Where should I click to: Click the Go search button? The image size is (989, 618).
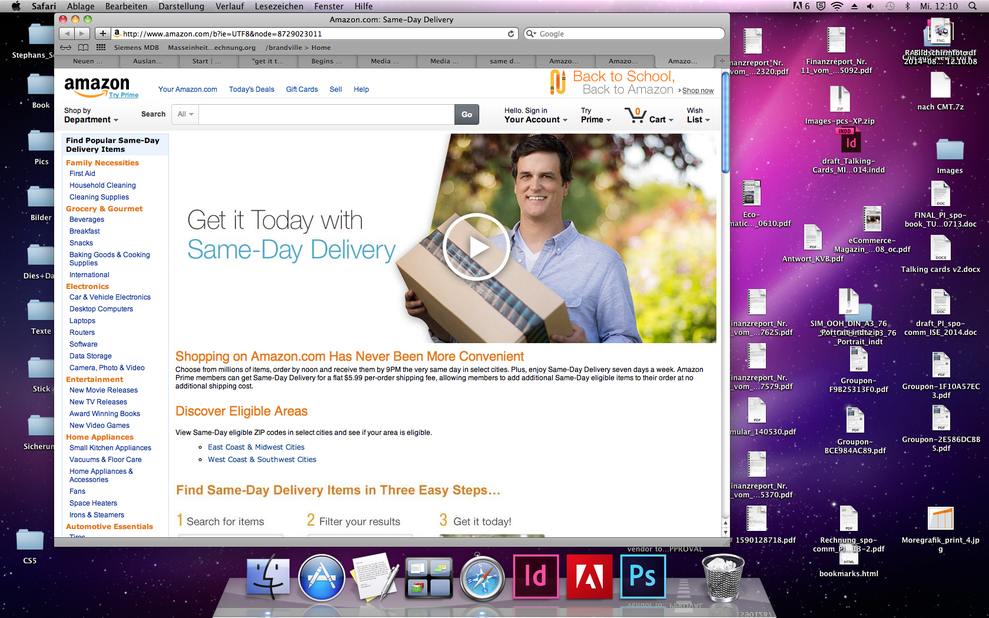tap(467, 114)
